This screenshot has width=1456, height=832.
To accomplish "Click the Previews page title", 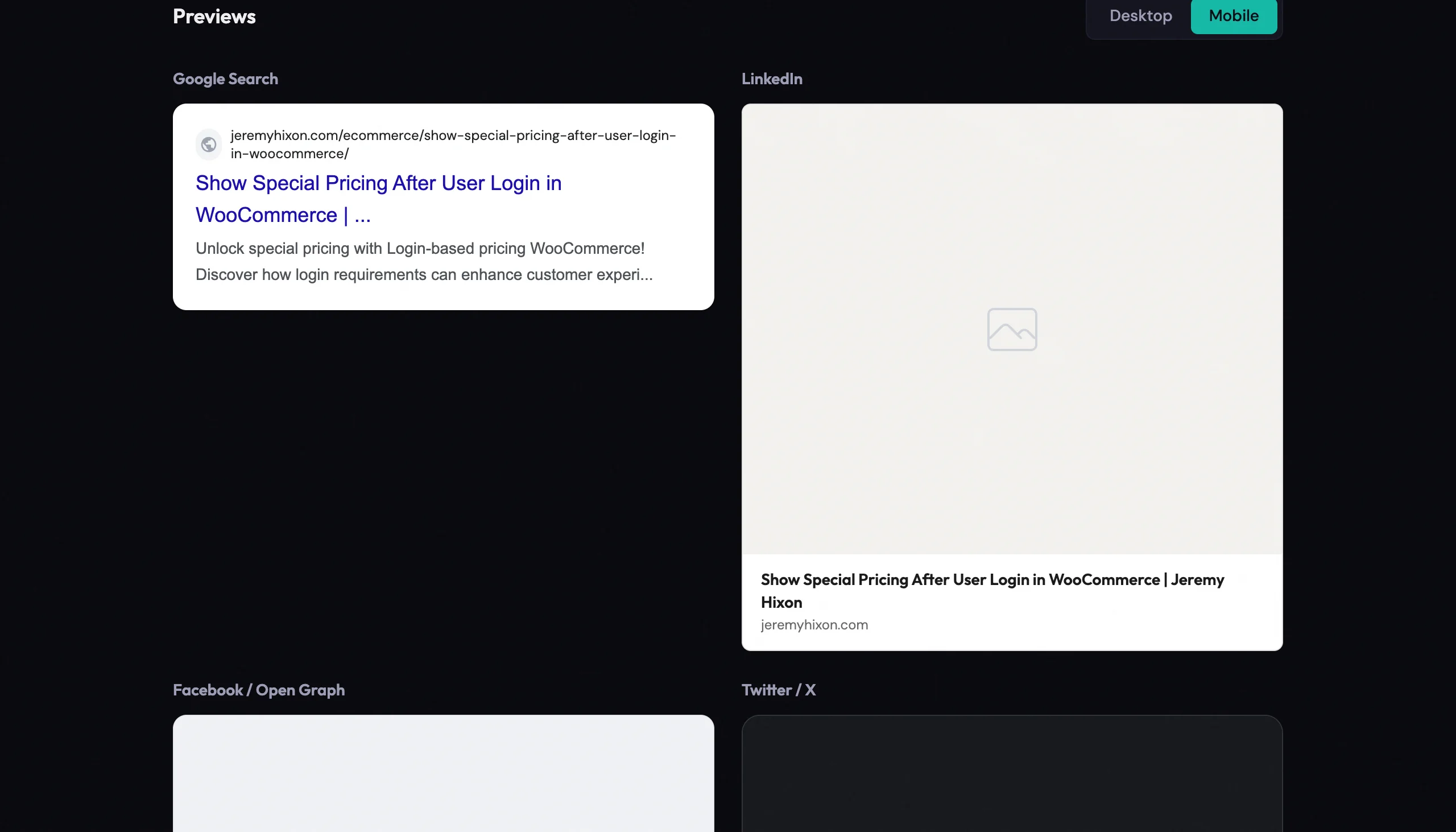I will 214,15.
